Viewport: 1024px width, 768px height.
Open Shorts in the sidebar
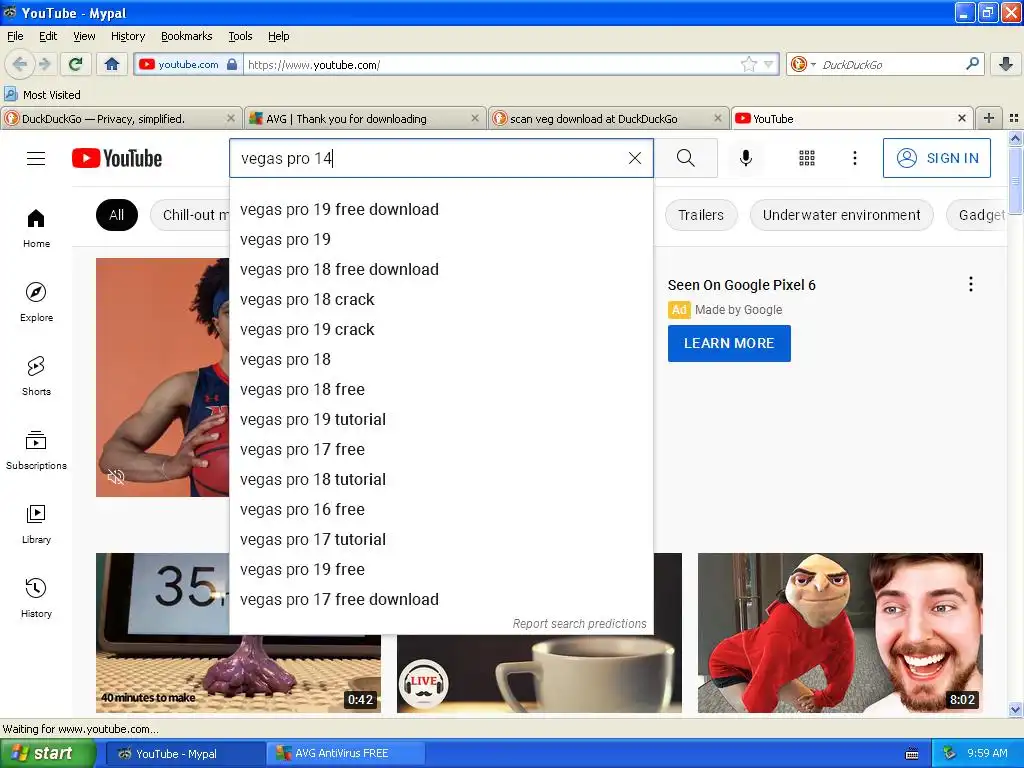click(37, 376)
